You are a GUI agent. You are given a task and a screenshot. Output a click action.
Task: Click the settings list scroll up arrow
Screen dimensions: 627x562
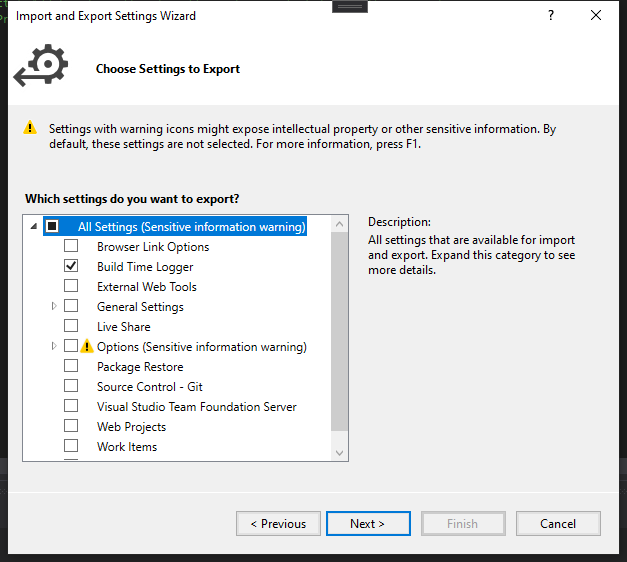click(339, 224)
